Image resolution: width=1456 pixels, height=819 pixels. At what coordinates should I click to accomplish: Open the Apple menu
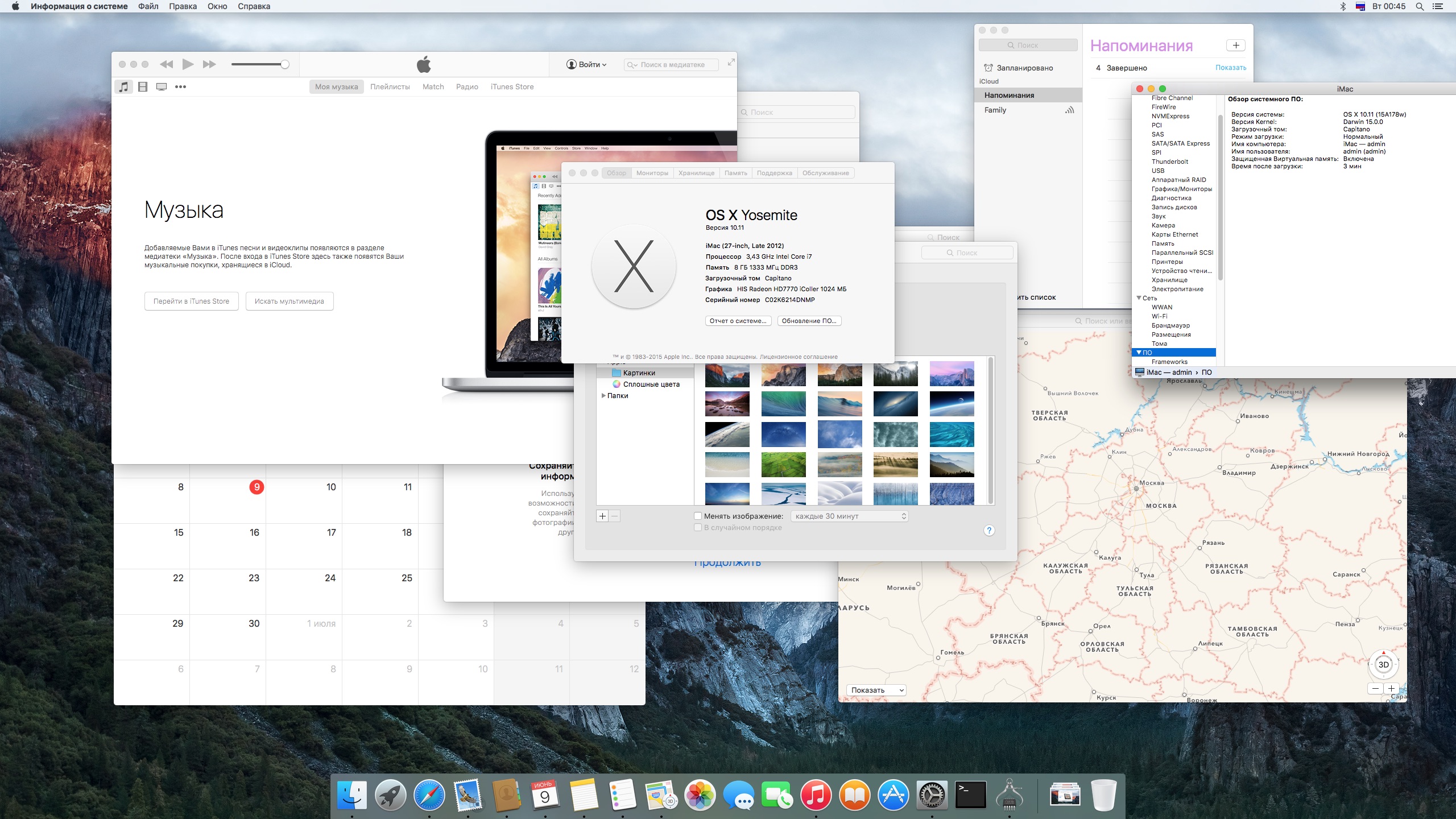click(x=15, y=6)
